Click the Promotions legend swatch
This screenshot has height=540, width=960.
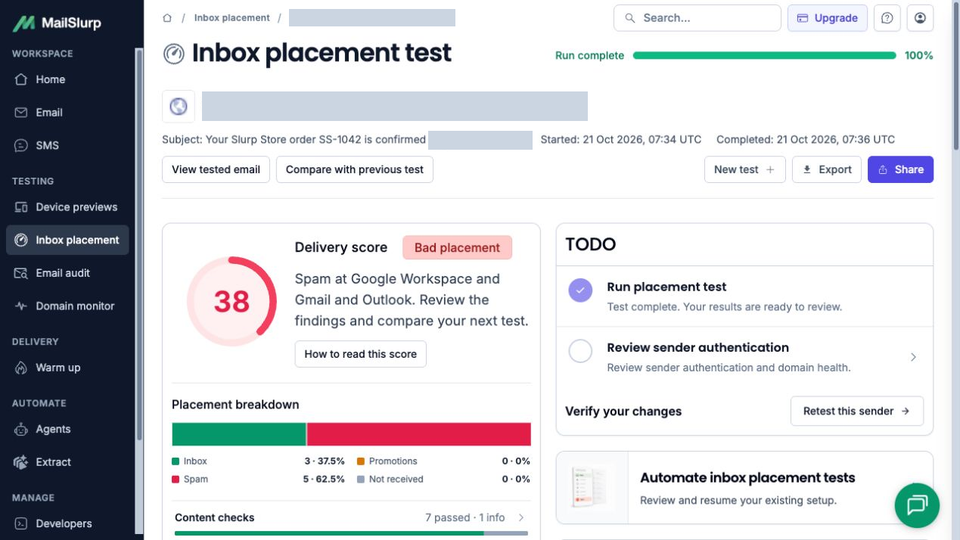361,461
